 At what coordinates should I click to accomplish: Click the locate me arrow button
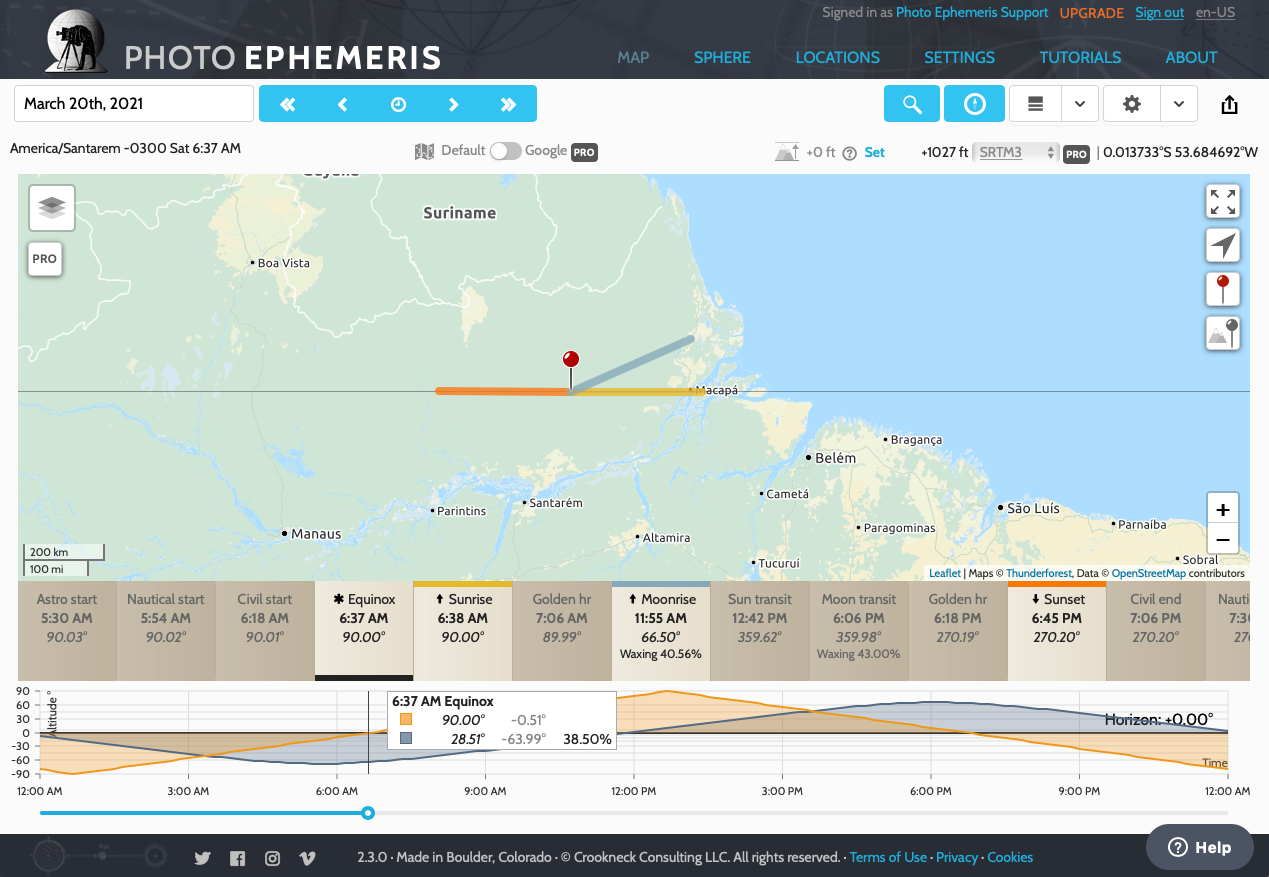1222,245
